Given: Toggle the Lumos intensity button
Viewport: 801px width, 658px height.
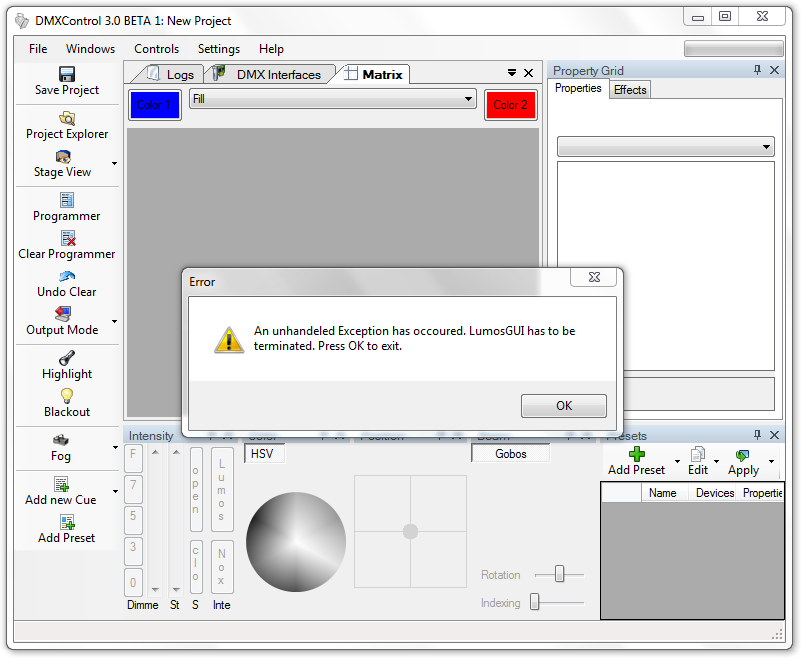Looking at the screenshot, I should 222,489.
